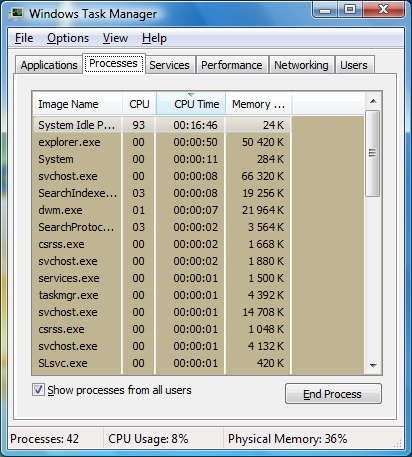412x457 pixels.
Task: Open the View menu
Action: coord(115,38)
